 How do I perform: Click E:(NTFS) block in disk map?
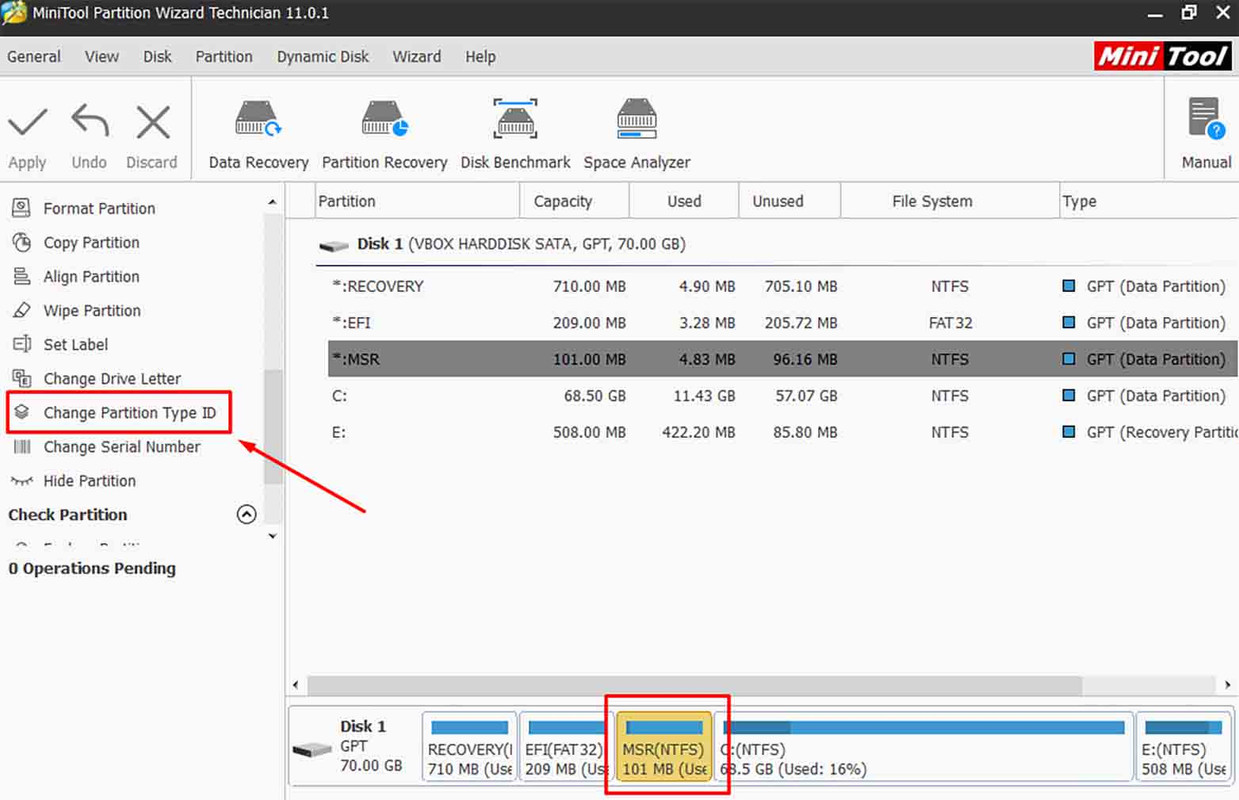1185,747
